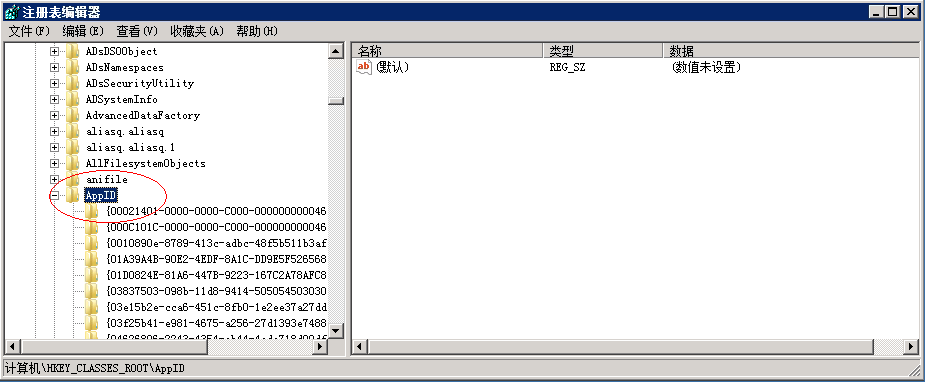
Task: Click the AdvancedDataFactory folder icon
Action: pyautogui.click(x=73, y=116)
